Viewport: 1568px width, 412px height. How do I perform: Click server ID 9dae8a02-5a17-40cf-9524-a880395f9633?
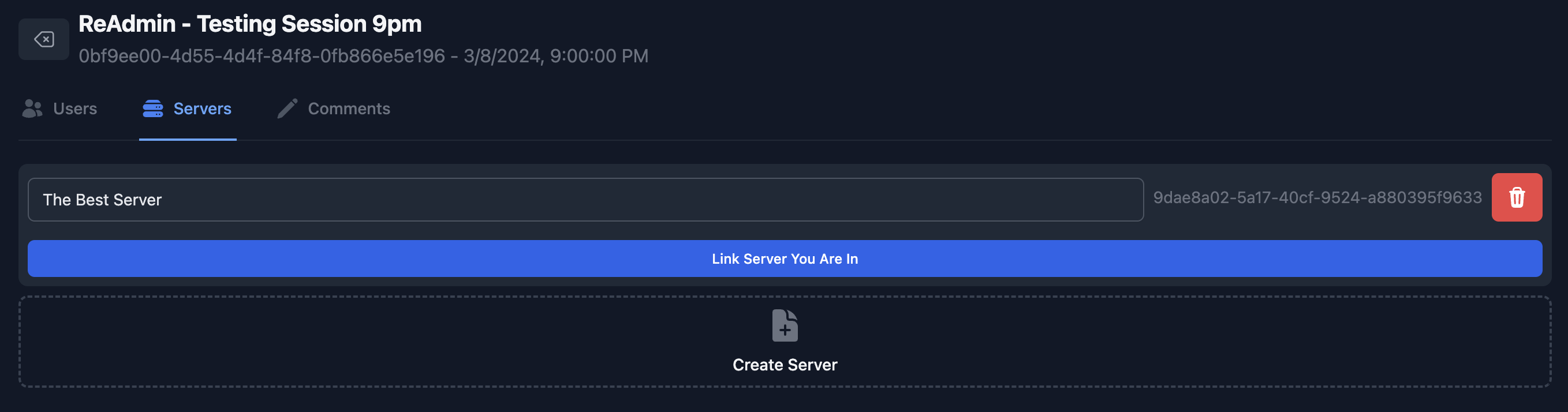tap(1317, 198)
